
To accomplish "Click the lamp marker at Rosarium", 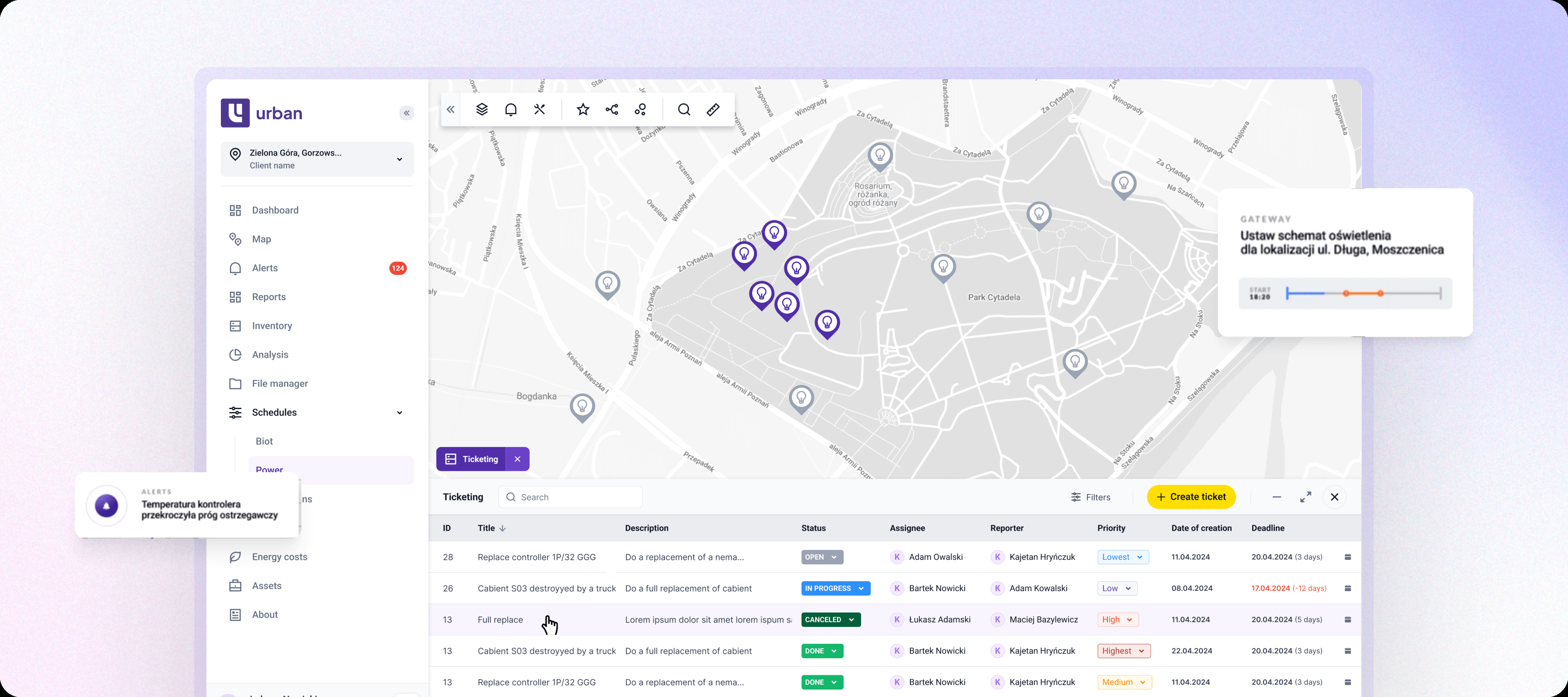I will pyautogui.click(x=879, y=156).
